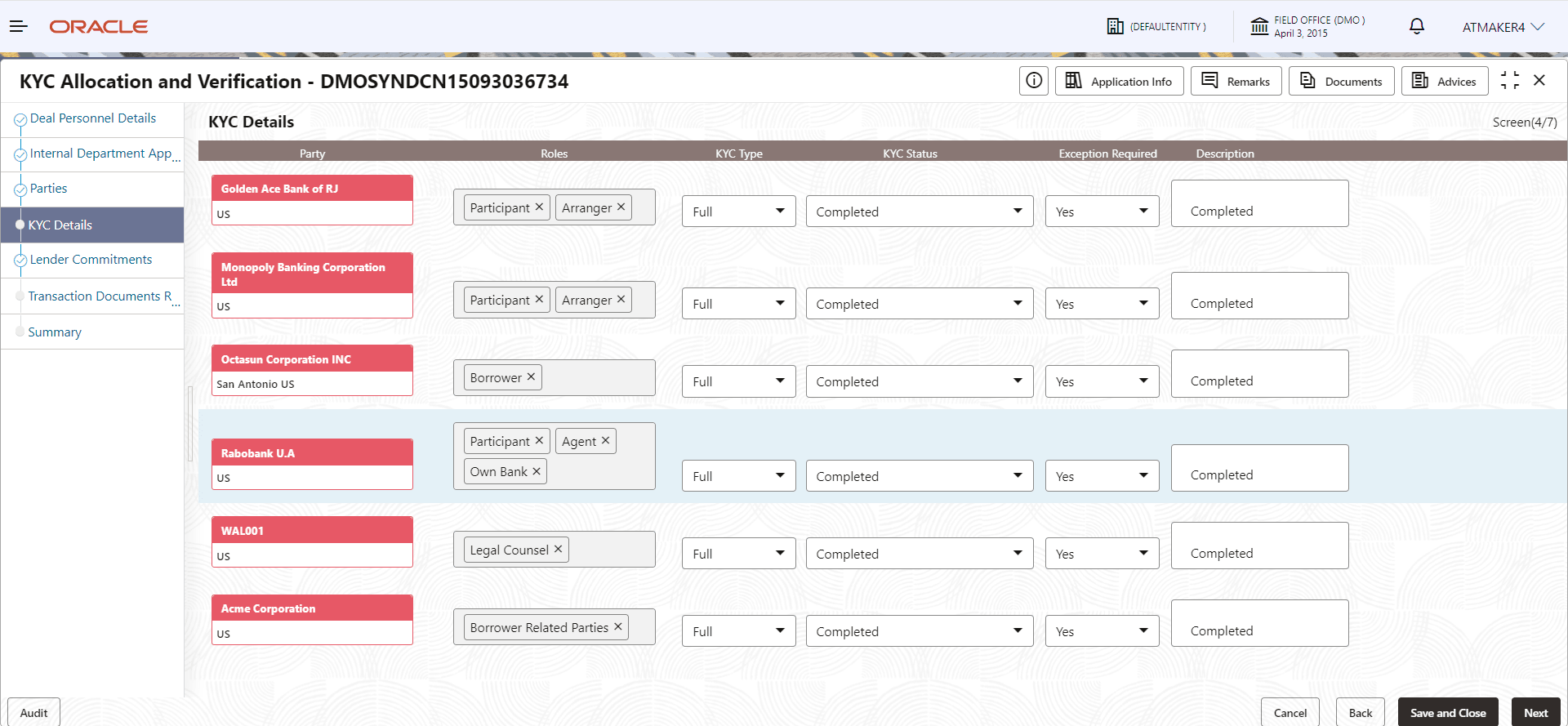Expand KYC Status dropdown for Octasun Corporation
1568x726 pixels.
click(x=919, y=381)
